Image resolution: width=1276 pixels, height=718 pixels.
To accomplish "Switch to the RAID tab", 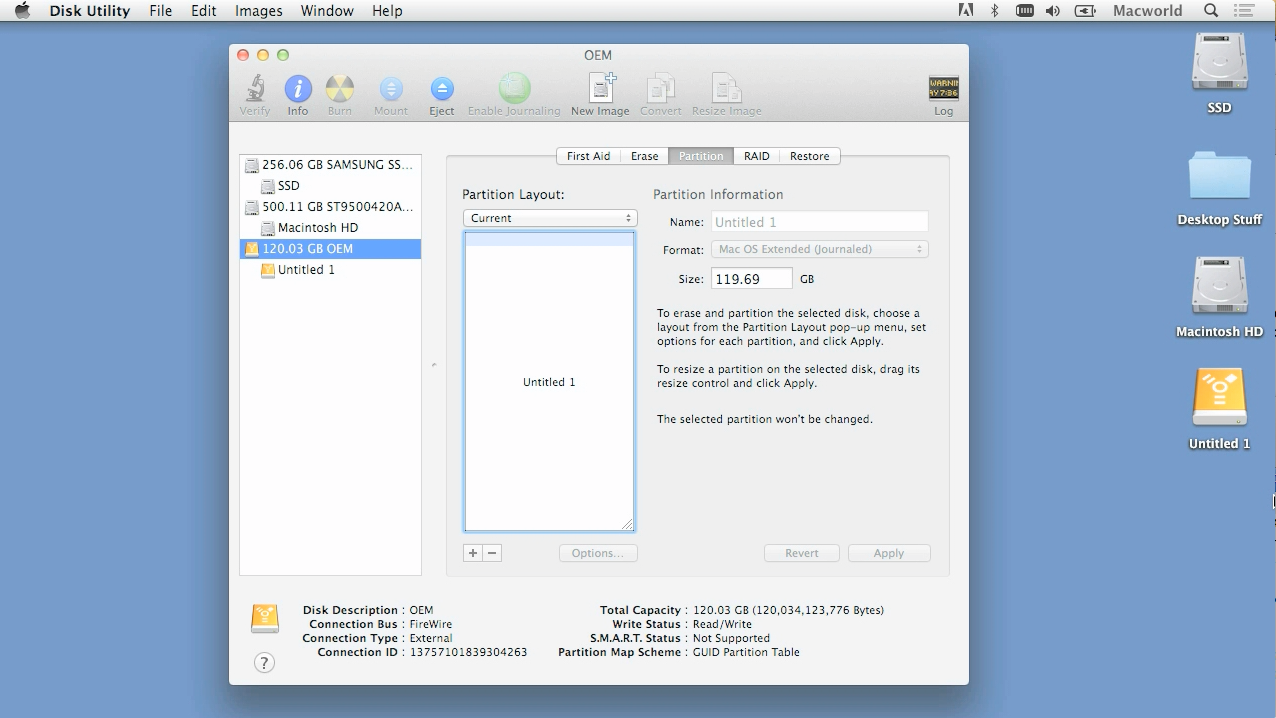I will point(756,156).
